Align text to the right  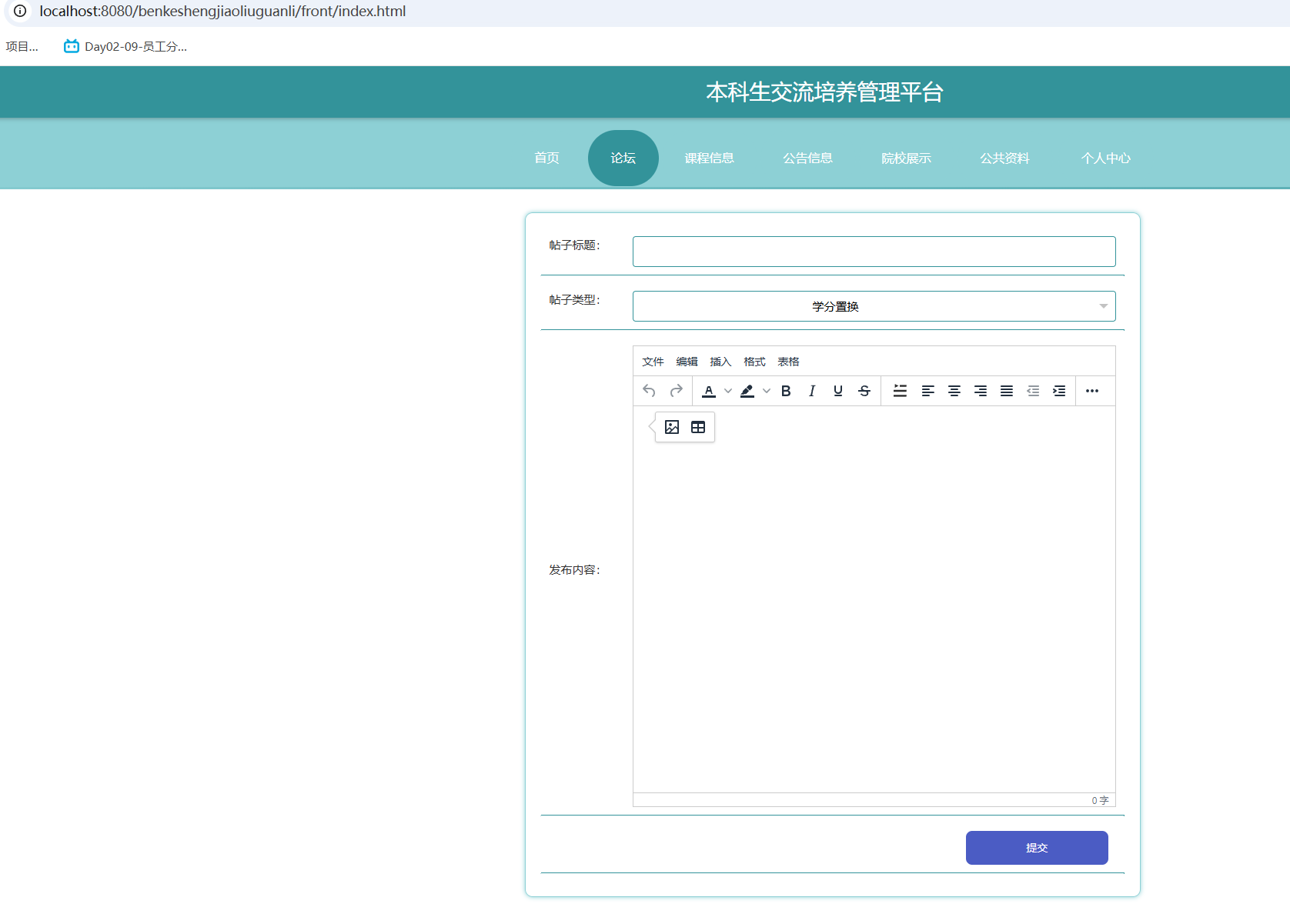click(x=981, y=391)
